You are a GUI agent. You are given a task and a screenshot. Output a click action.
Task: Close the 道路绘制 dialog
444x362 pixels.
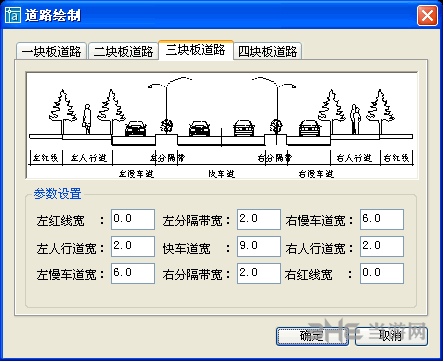click(427, 15)
